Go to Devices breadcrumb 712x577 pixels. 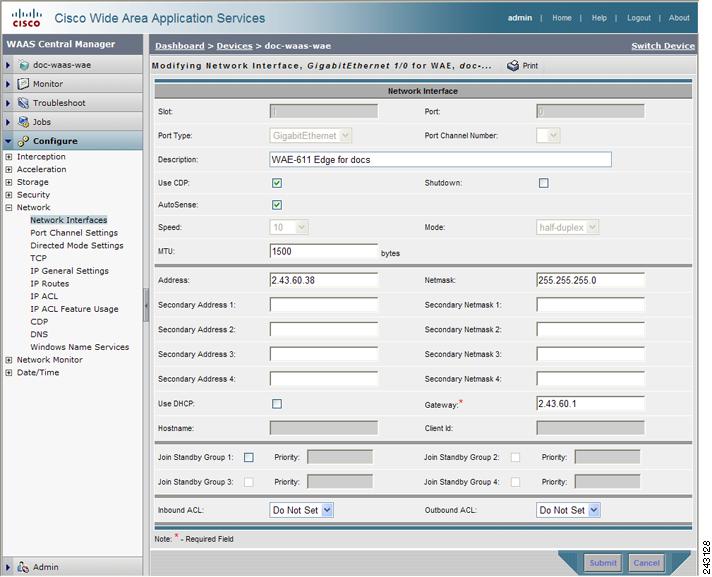234,46
